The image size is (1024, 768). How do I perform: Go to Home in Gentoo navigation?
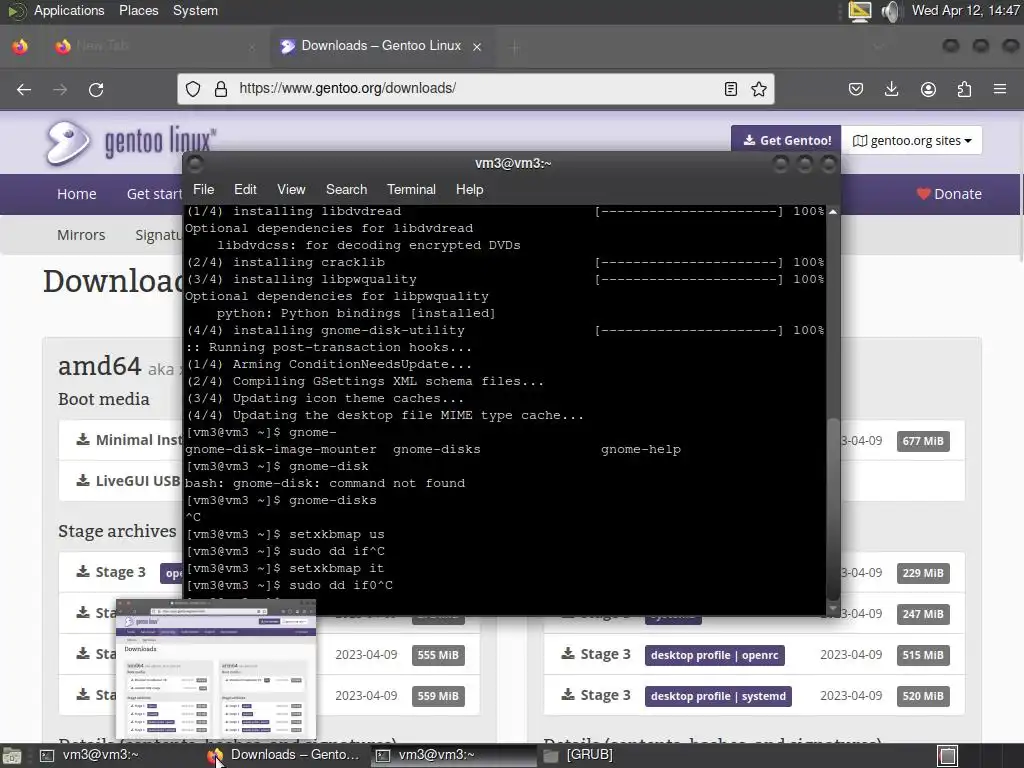tap(76, 194)
